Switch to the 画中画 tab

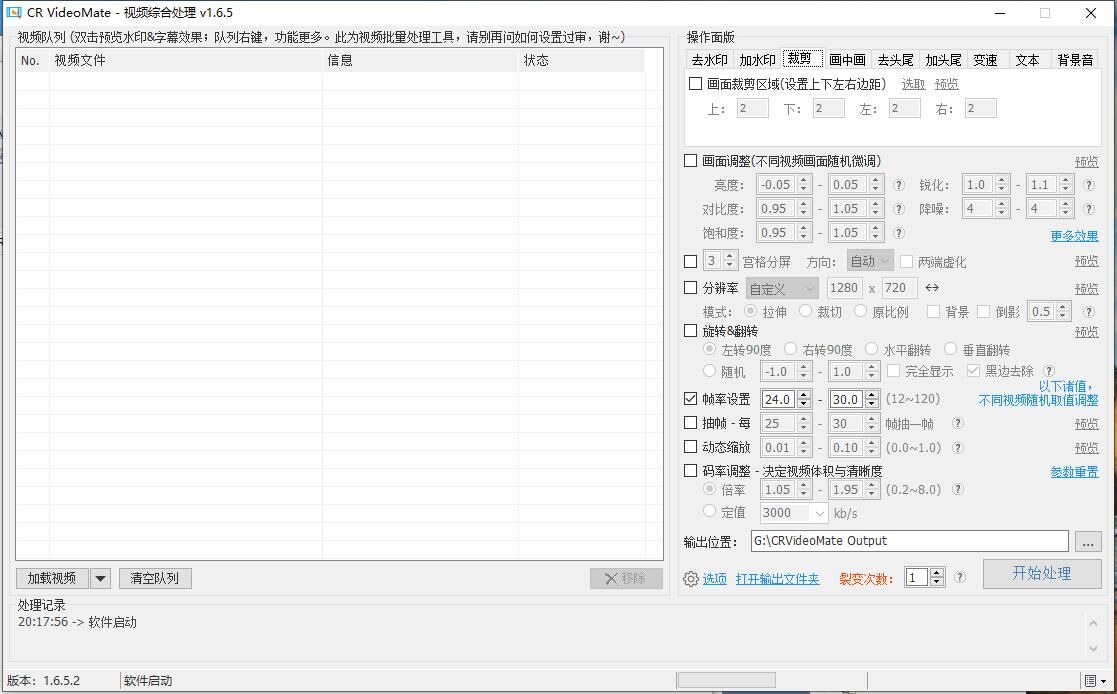coord(847,60)
